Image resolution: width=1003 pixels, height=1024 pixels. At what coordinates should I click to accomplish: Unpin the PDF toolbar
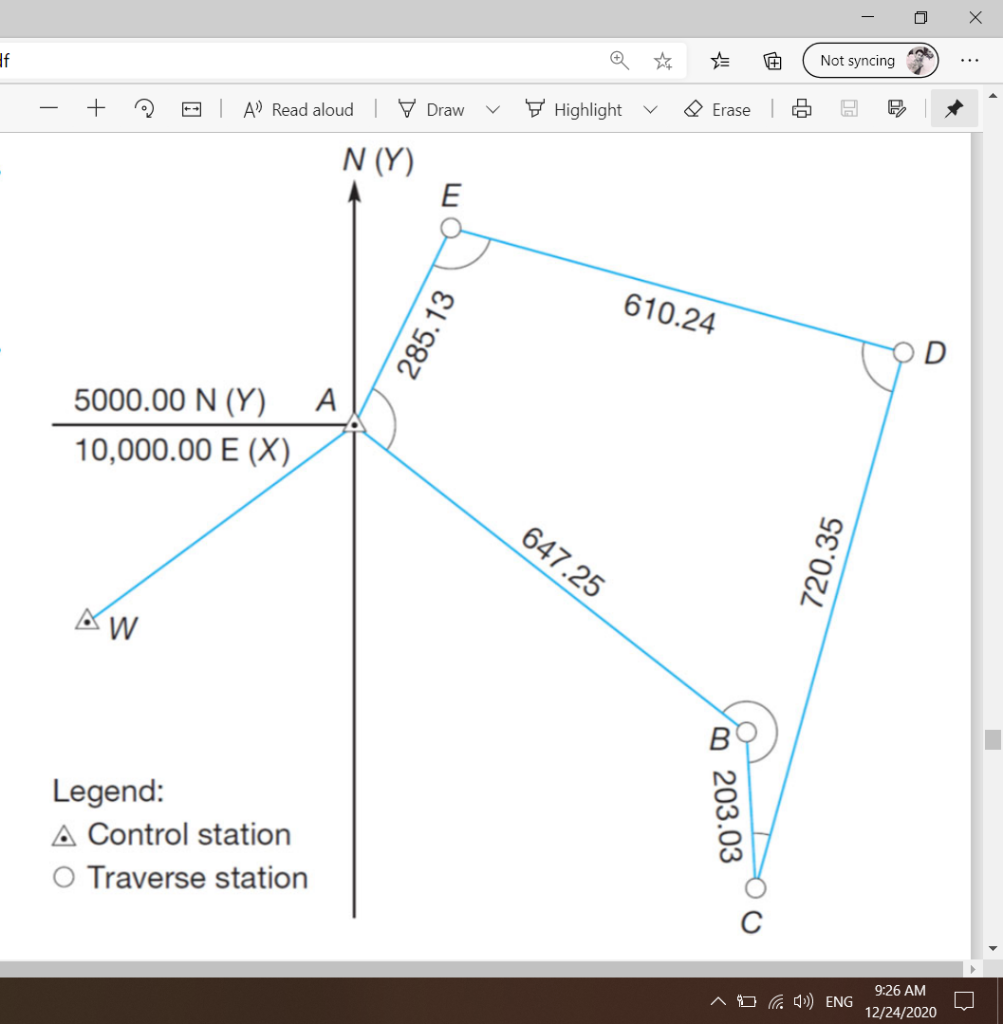953,109
